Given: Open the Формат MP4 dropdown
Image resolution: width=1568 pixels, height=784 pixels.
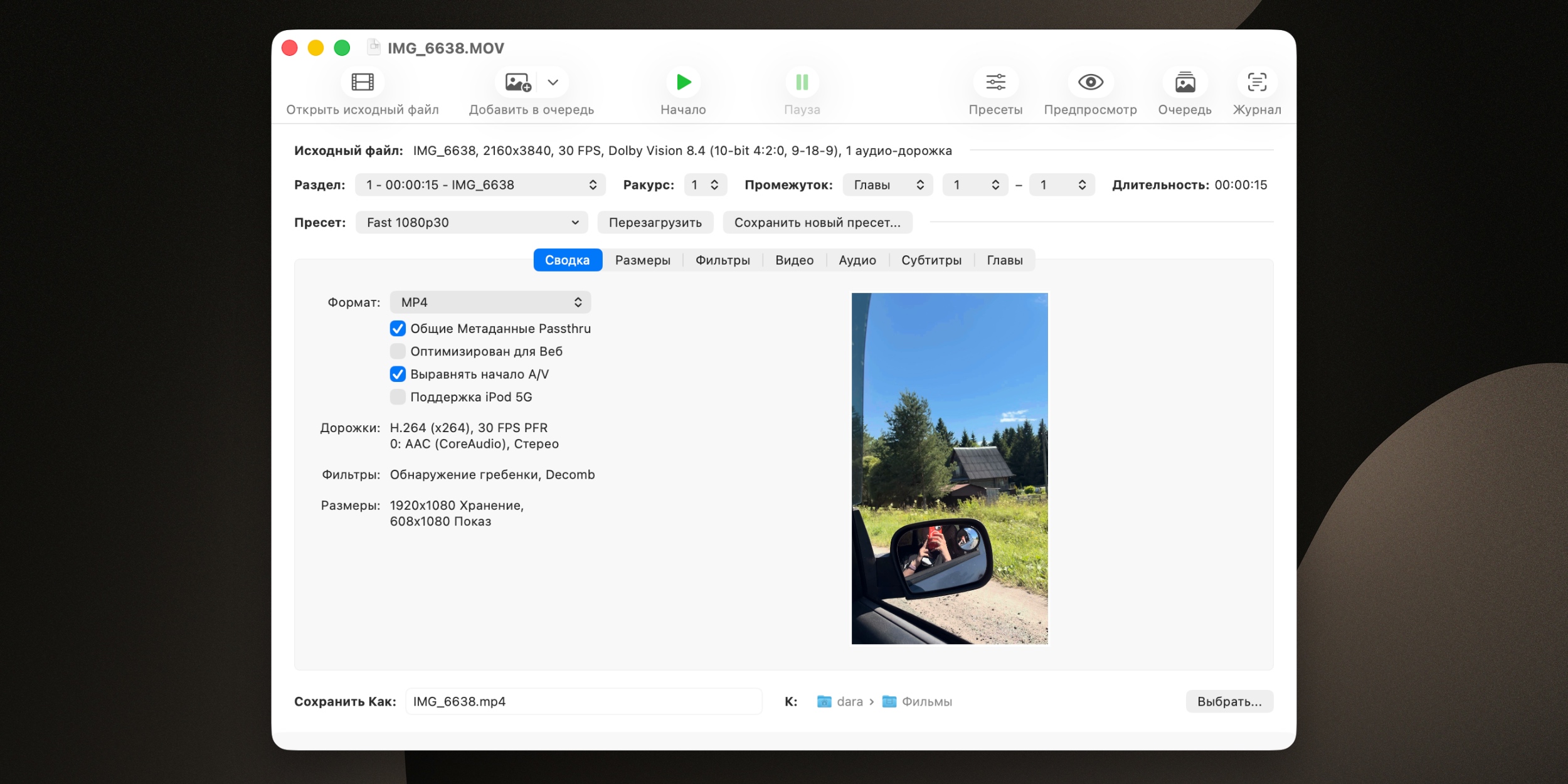Looking at the screenshot, I should pos(490,302).
